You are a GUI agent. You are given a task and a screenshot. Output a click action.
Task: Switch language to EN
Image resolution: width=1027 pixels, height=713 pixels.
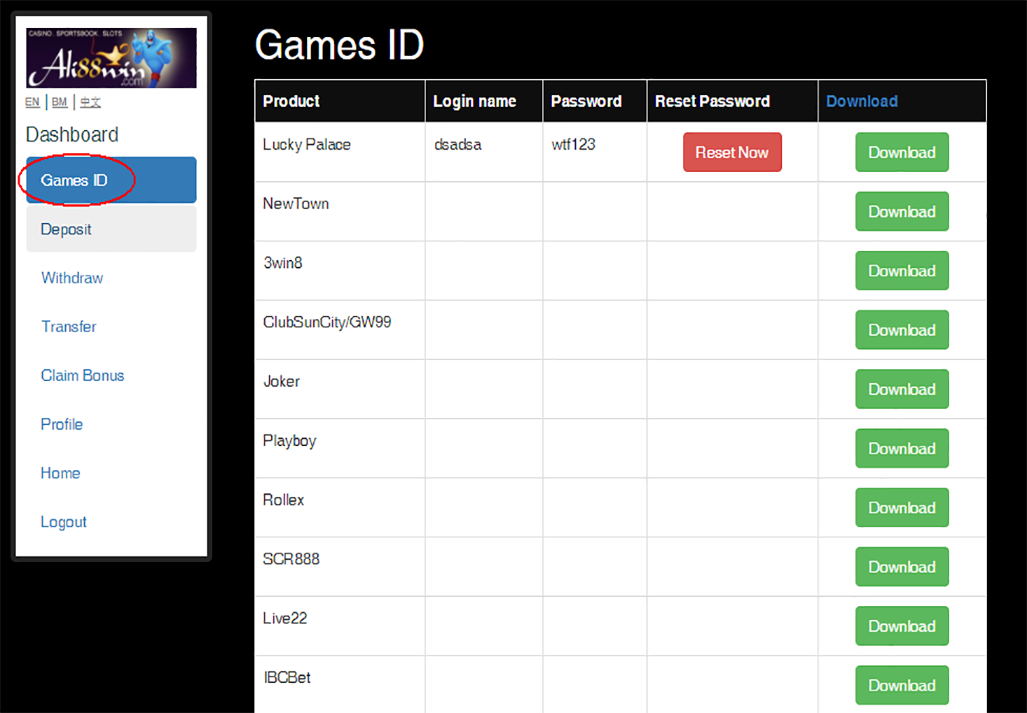[33, 102]
